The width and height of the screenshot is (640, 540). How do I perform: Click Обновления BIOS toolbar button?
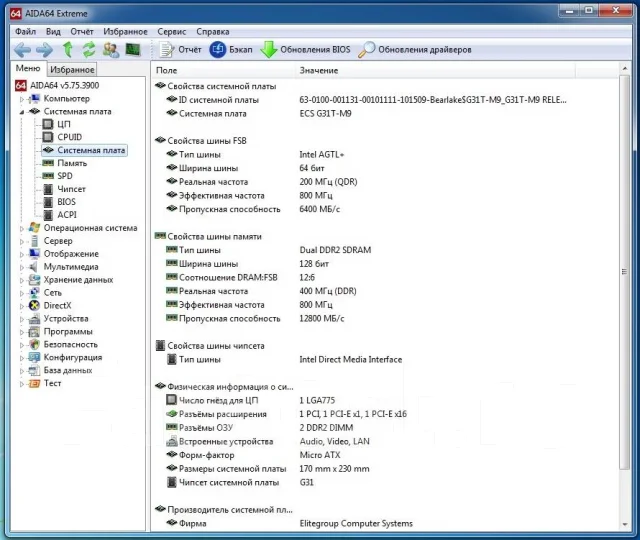point(305,49)
